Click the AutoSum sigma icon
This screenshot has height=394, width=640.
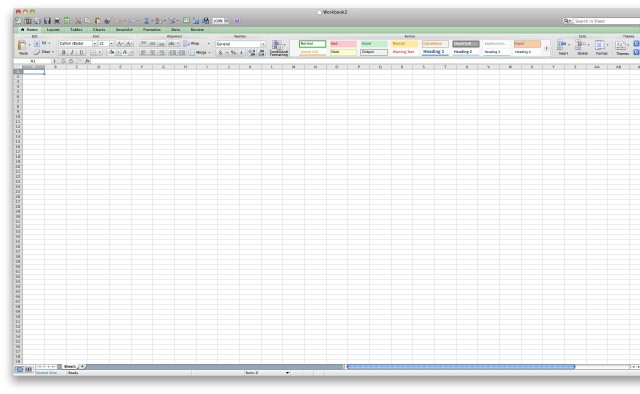[x=146, y=21]
